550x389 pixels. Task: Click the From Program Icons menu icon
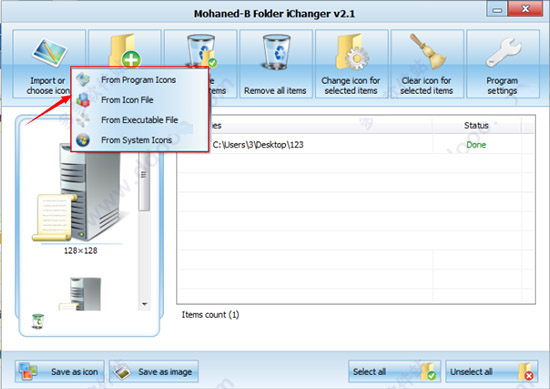pos(83,80)
